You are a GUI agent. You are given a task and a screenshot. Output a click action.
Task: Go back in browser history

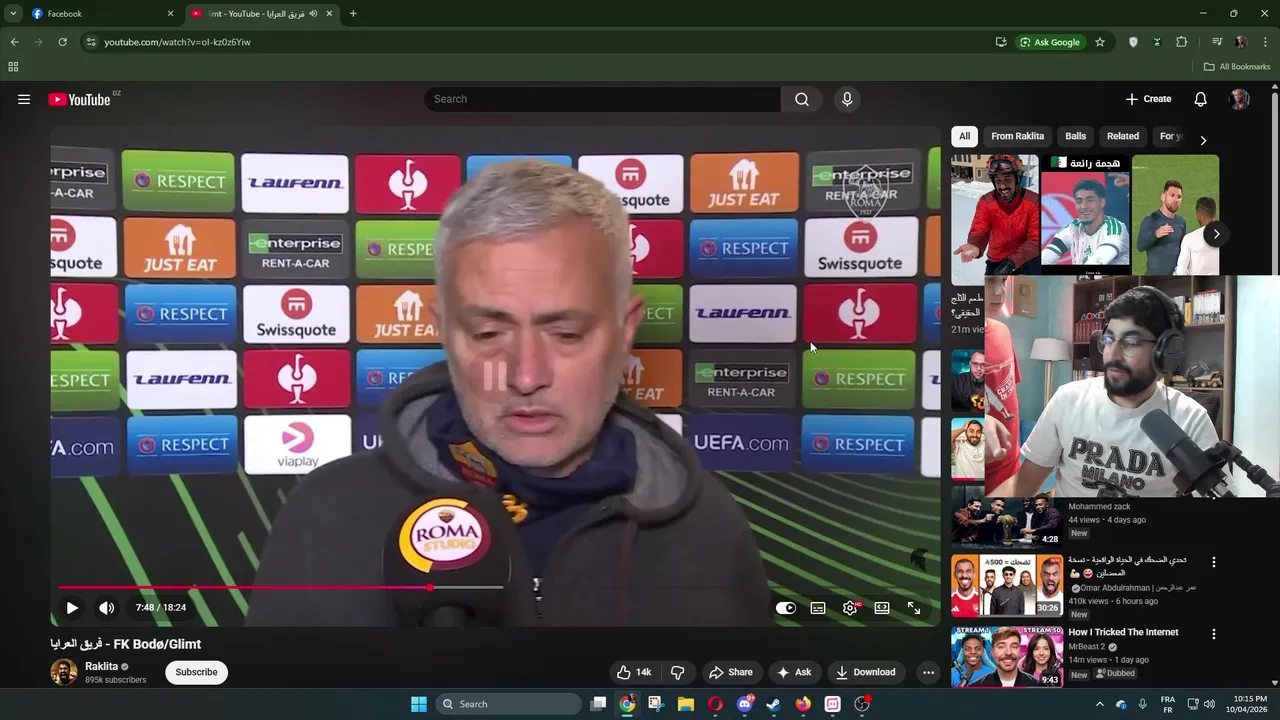(14, 42)
